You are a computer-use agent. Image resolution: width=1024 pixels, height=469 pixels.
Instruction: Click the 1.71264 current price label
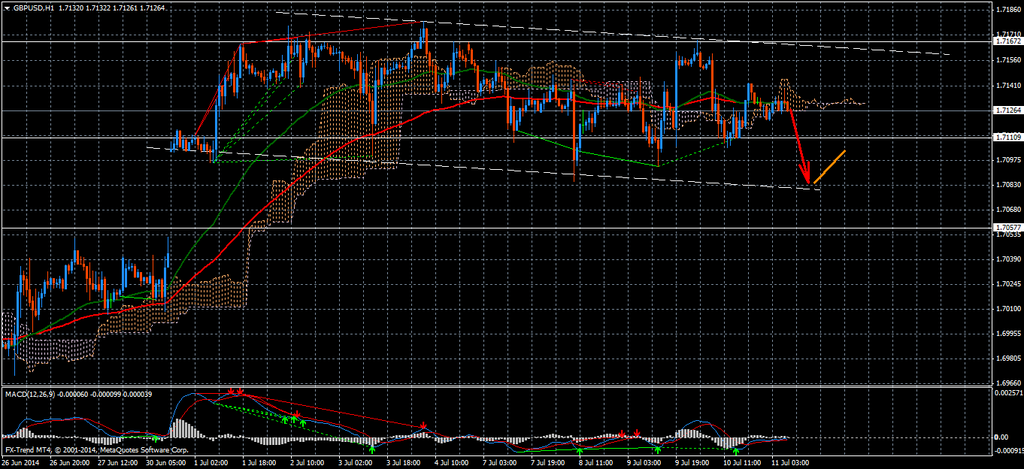tap(1008, 110)
